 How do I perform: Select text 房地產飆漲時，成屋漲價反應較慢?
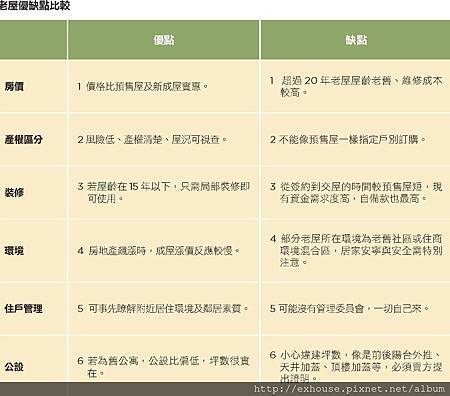(x=160, y=250)
